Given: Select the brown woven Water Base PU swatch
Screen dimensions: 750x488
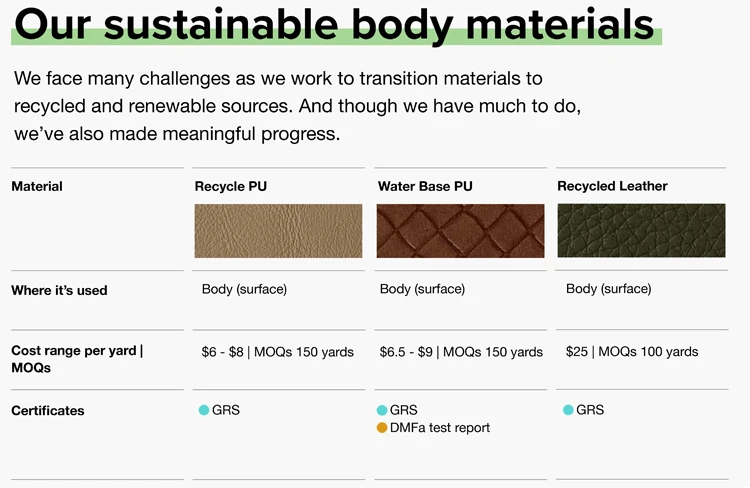Looking at the screenshot, I should click(x=461, y=231).
